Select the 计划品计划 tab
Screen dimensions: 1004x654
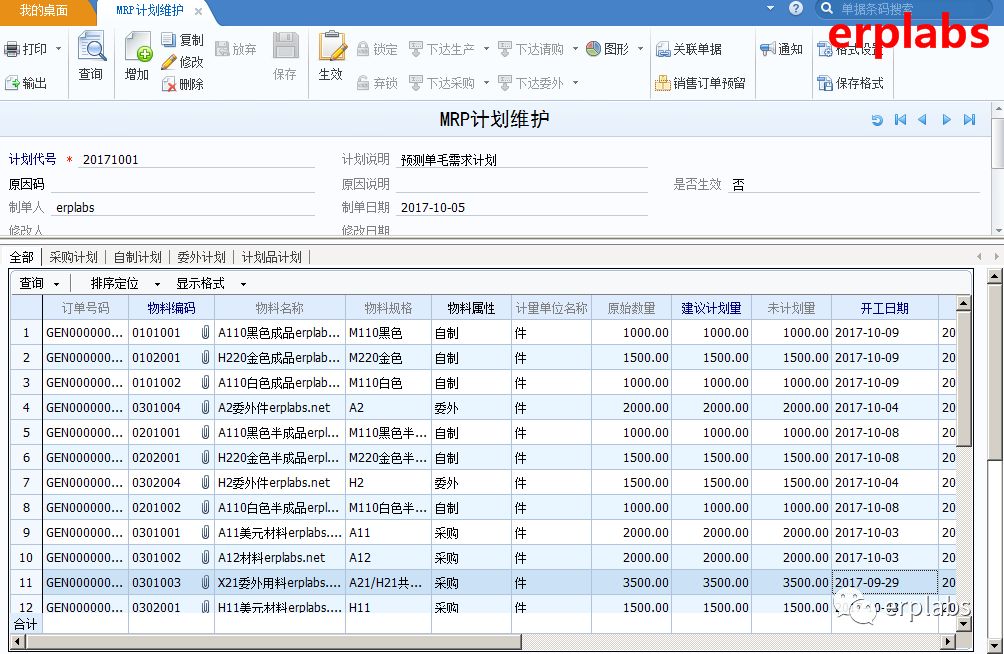pyautogui.click(x=271, y=258)
